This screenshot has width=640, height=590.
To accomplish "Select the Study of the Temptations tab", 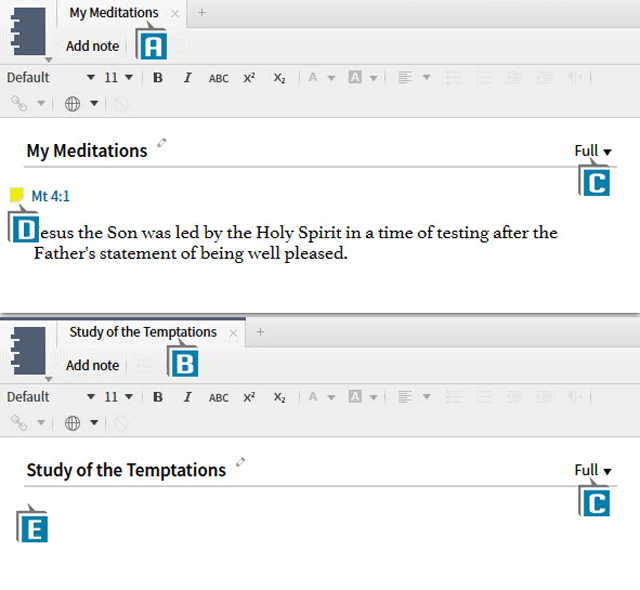I will [x=142, y=332].
